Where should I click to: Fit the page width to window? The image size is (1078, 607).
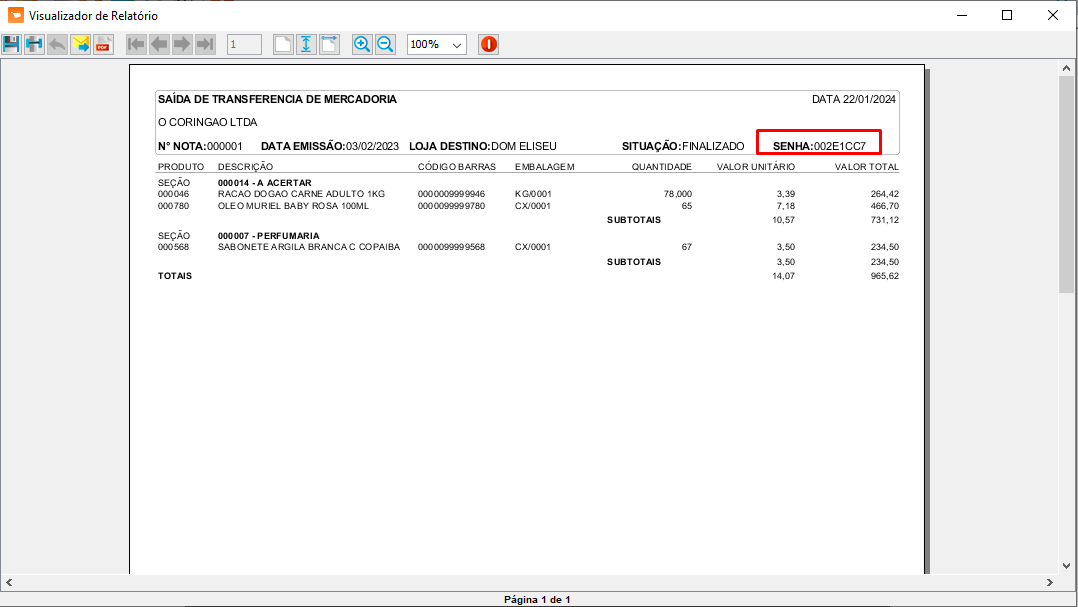point(329,45)
